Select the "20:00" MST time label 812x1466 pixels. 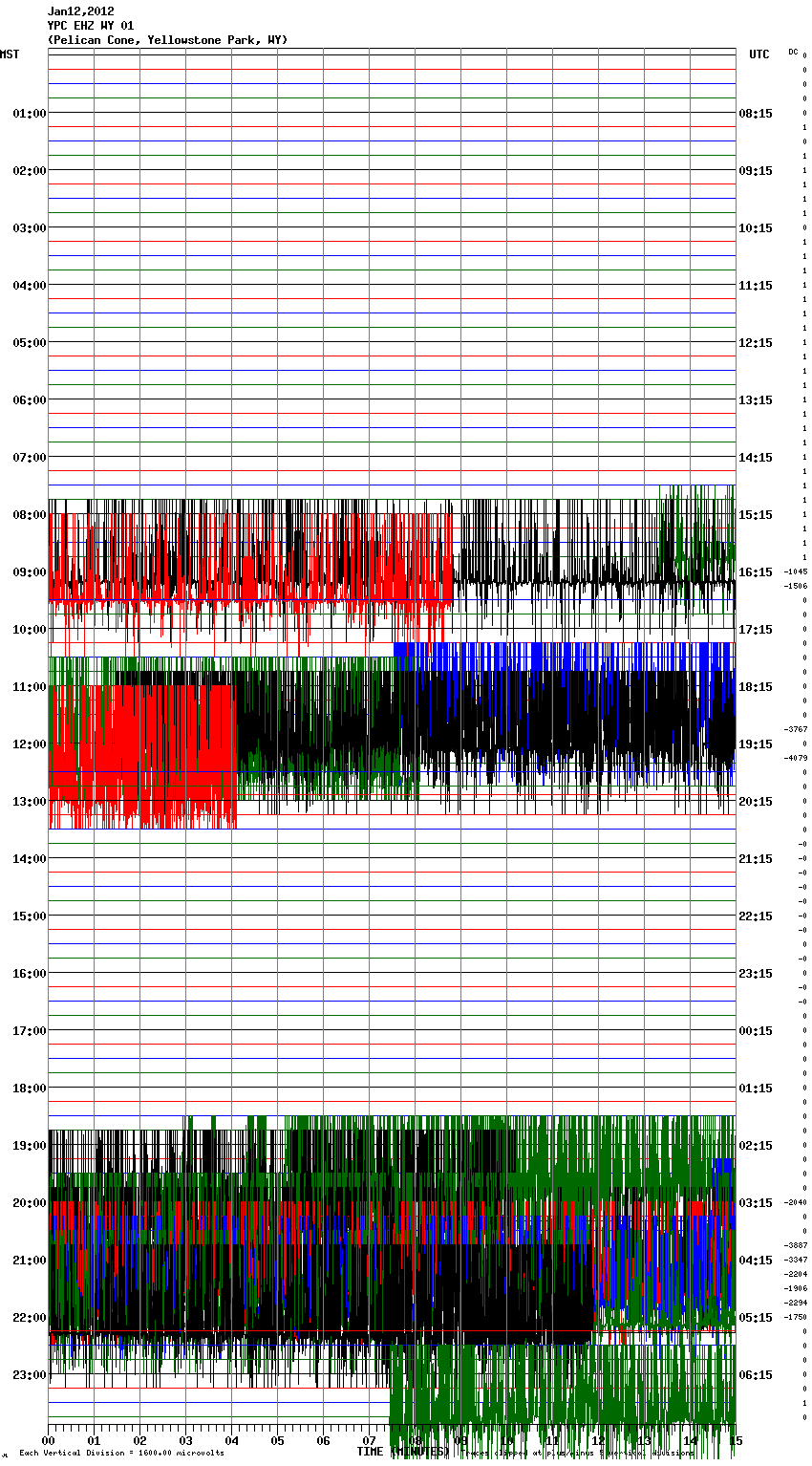coord(30,1203)
